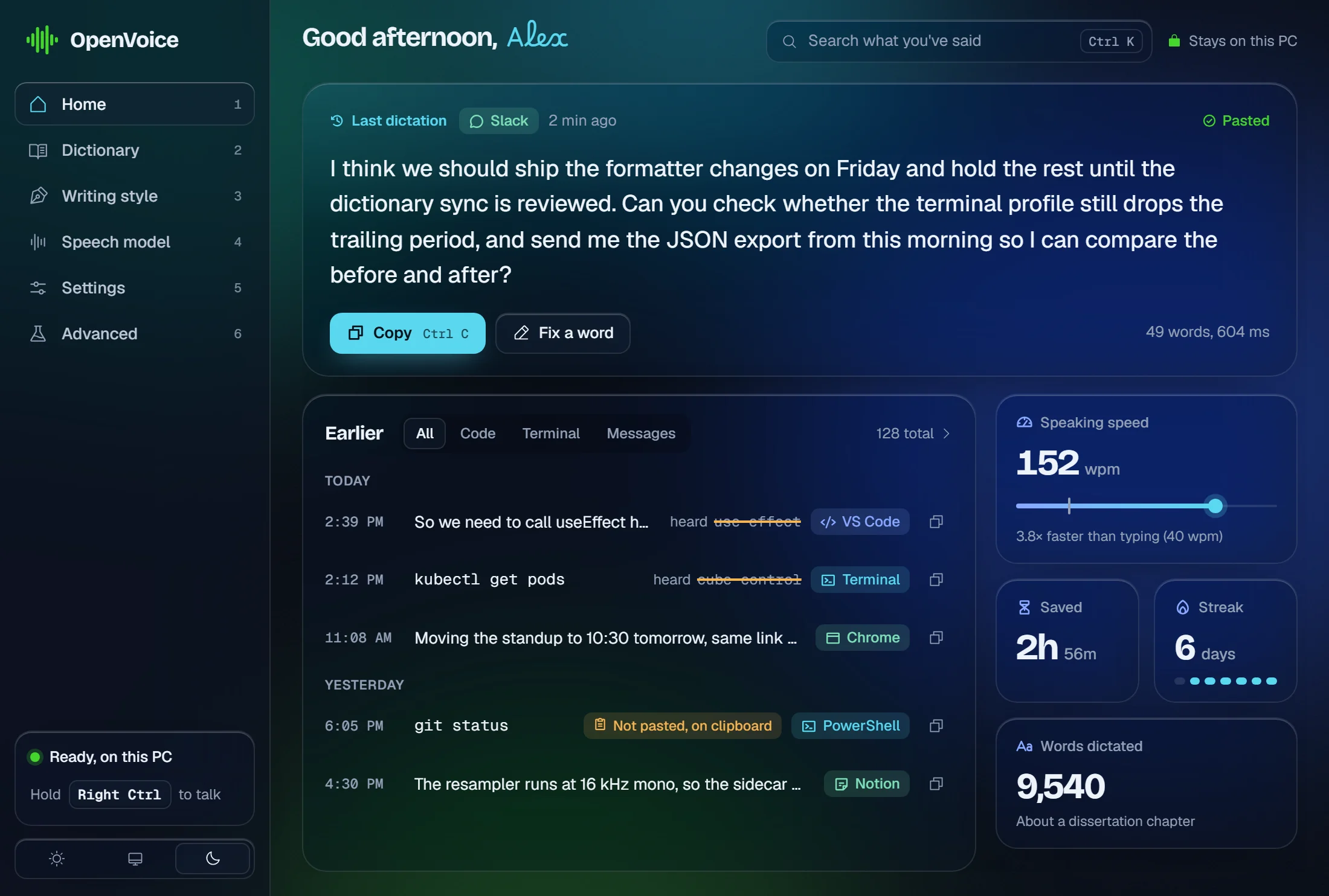
Task: Click the Notion app tag
Action: coord(867,784)
